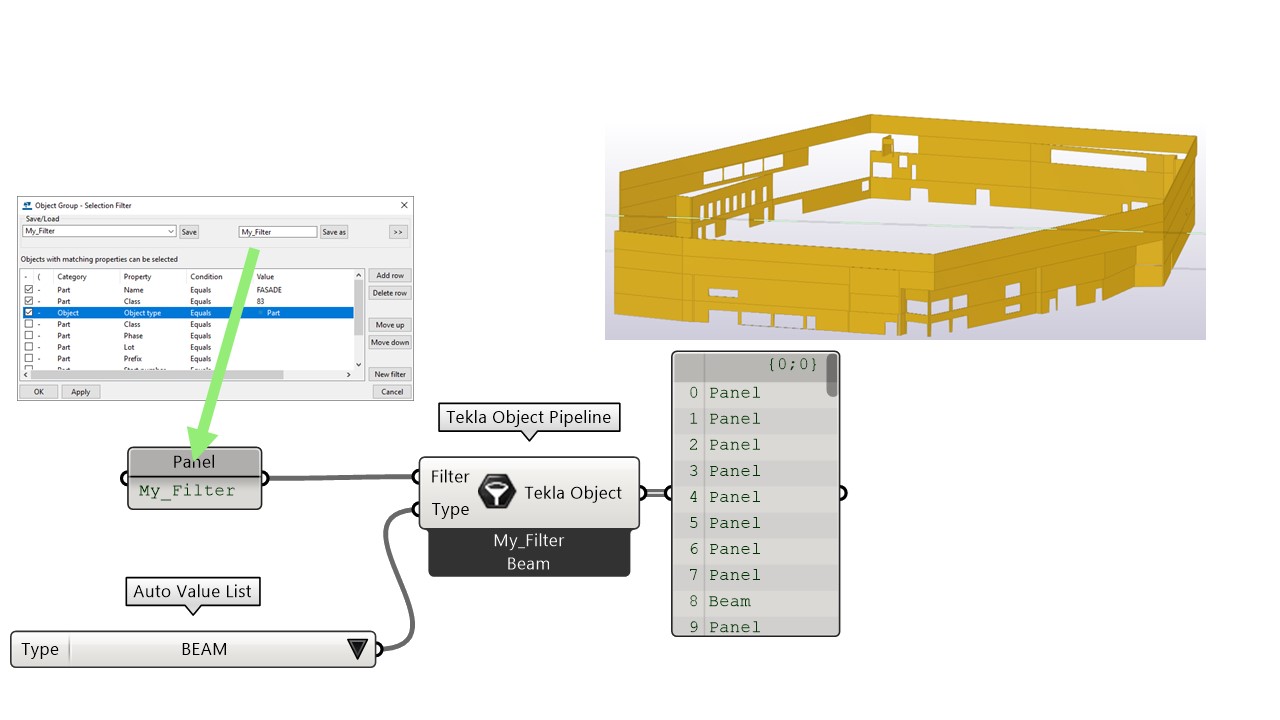Click Move up
Screen dimensions: 1280x720
(x=390, y=325)
